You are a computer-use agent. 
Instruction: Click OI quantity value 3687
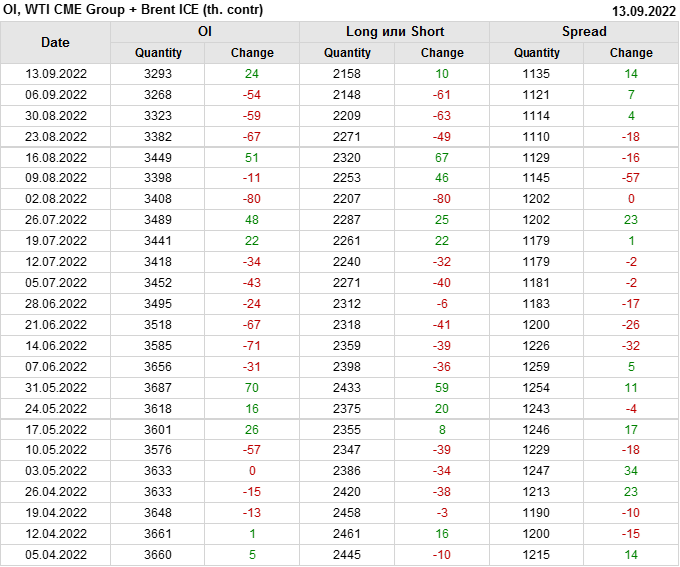(158, 388)
